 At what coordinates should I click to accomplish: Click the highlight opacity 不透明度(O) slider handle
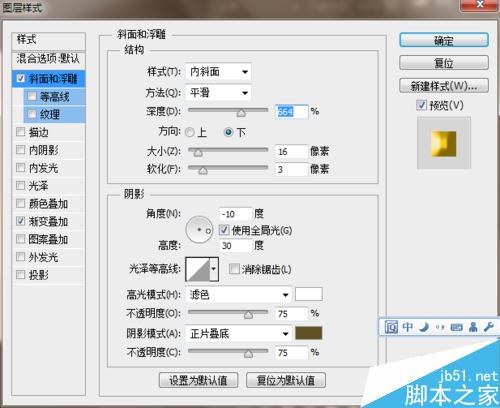coord(248,315)
